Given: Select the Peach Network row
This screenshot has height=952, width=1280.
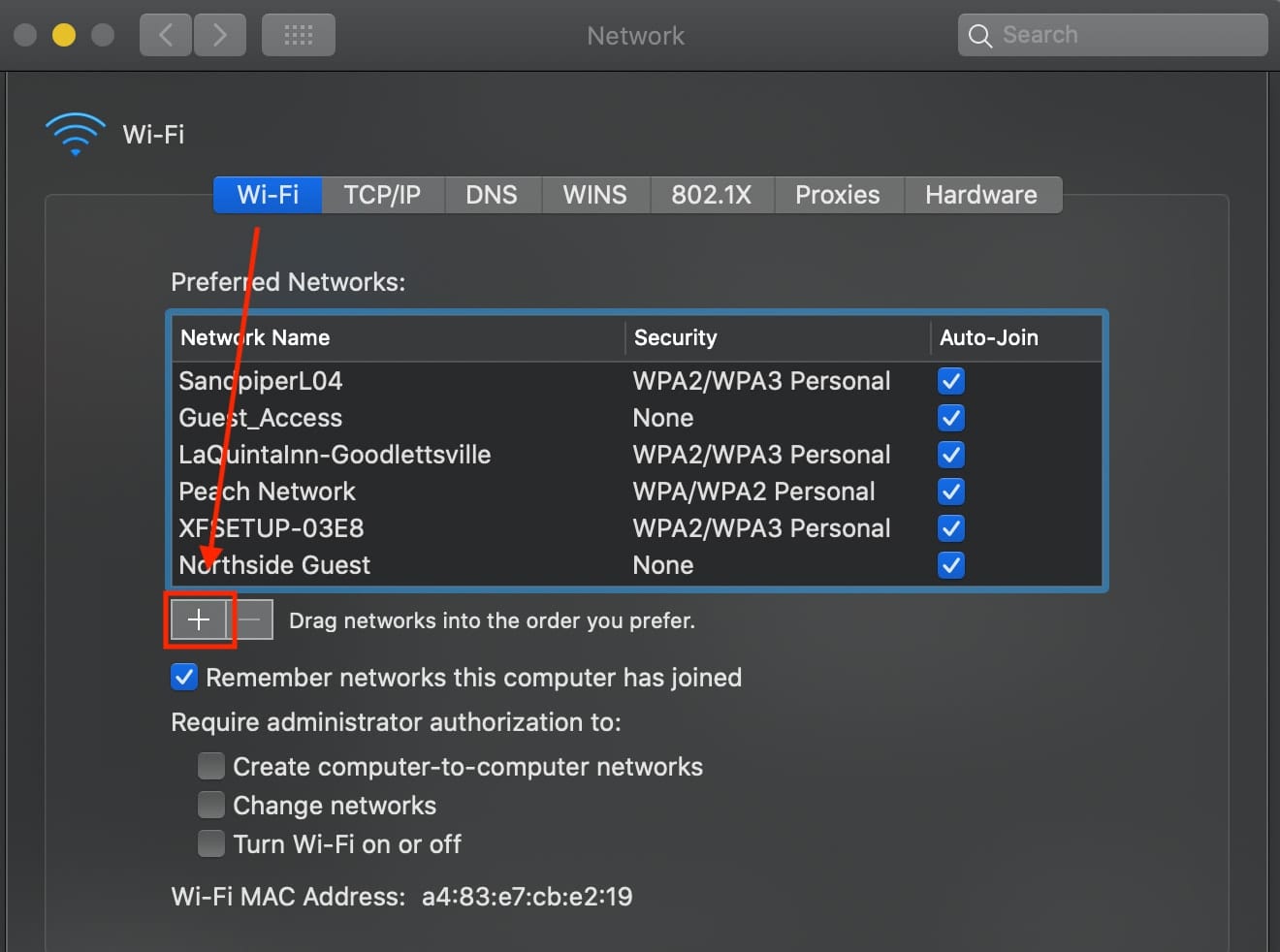Looking at the screenshot, I should pyautogui.click(x=388, y=492).
